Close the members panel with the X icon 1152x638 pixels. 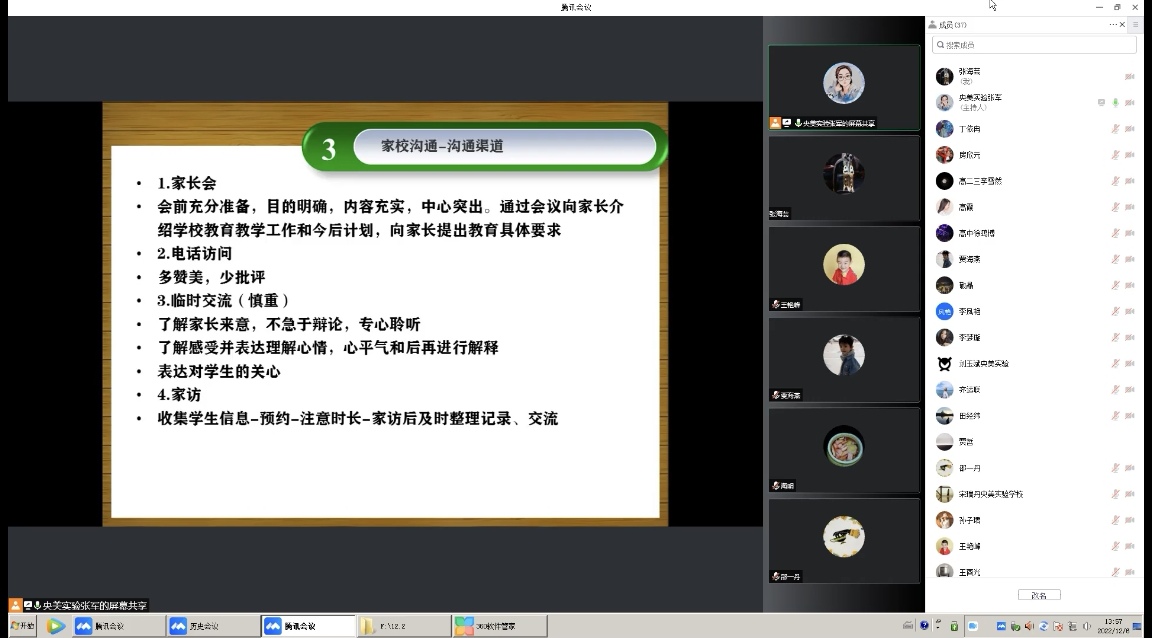coord(1124,24)
